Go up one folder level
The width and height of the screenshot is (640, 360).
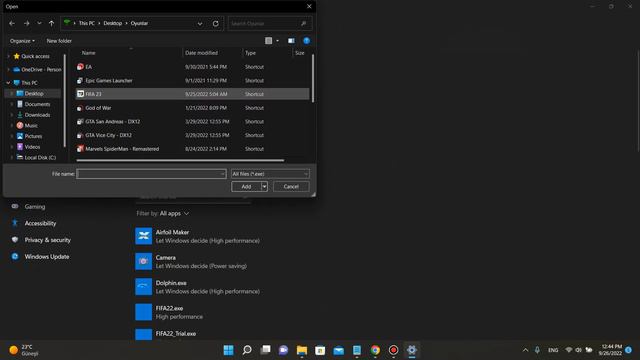51,24
